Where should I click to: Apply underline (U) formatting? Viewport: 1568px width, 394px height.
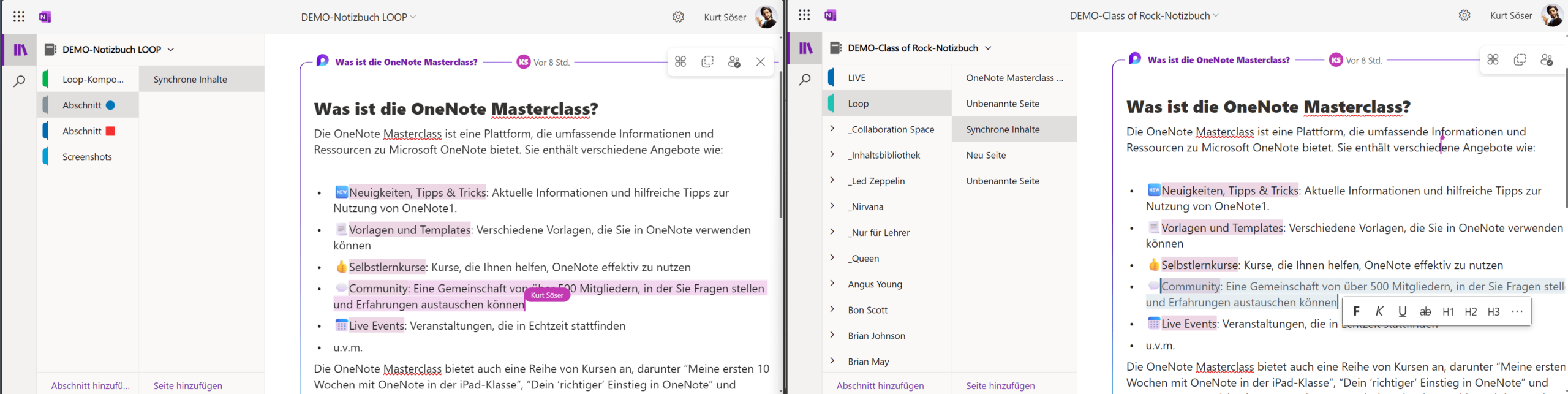1402,311
